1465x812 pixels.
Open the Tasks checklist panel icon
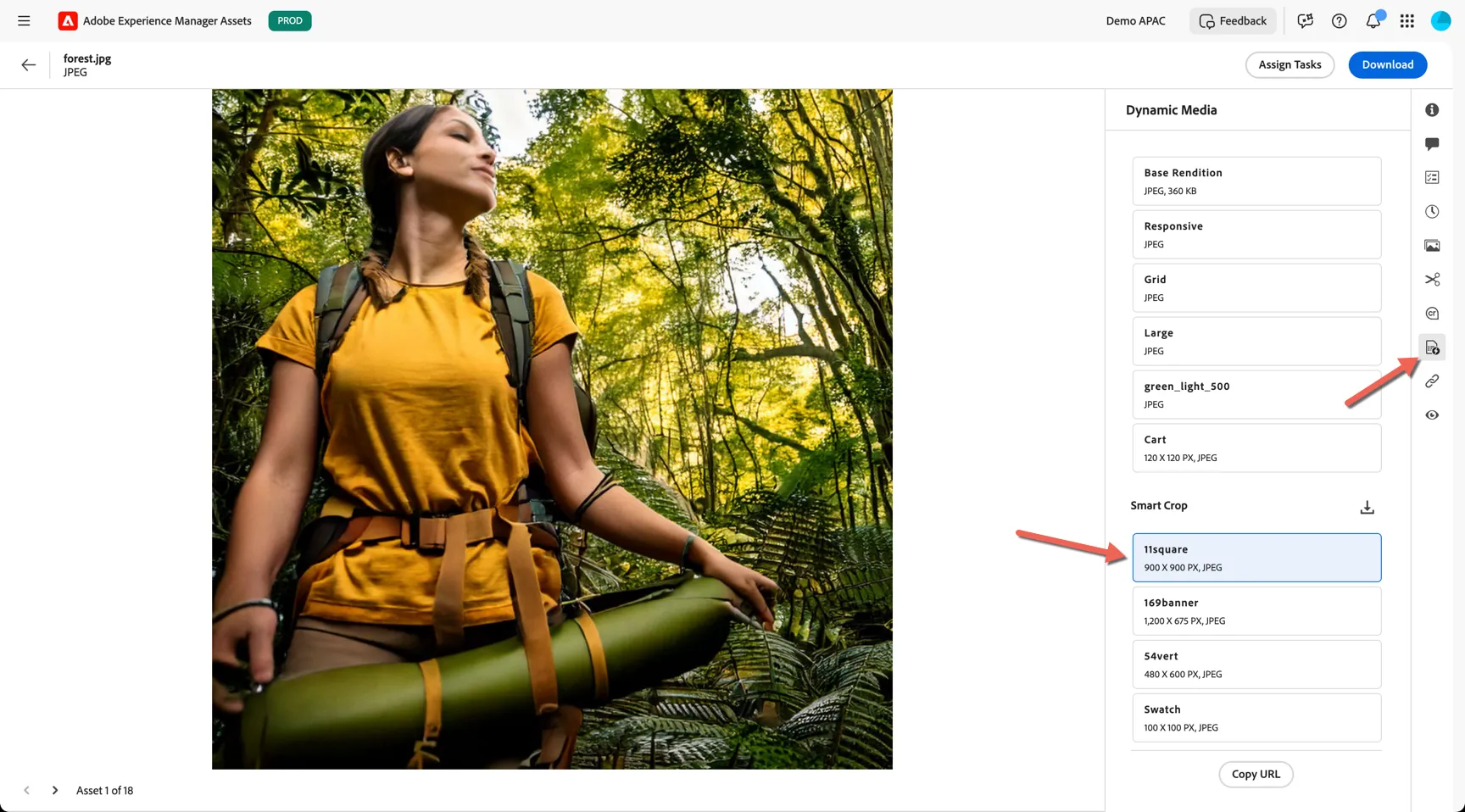coord(1432,178)
